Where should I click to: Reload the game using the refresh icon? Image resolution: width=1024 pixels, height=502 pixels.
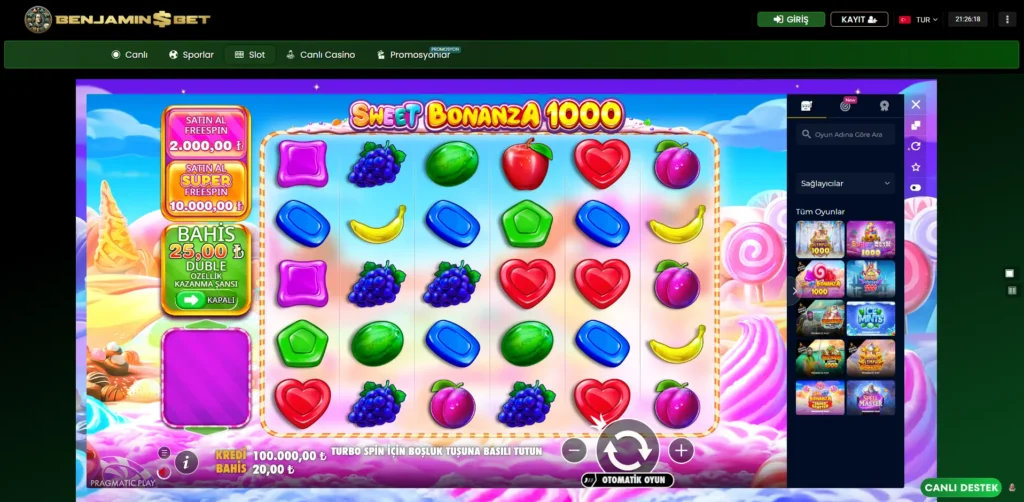point(916,146)
